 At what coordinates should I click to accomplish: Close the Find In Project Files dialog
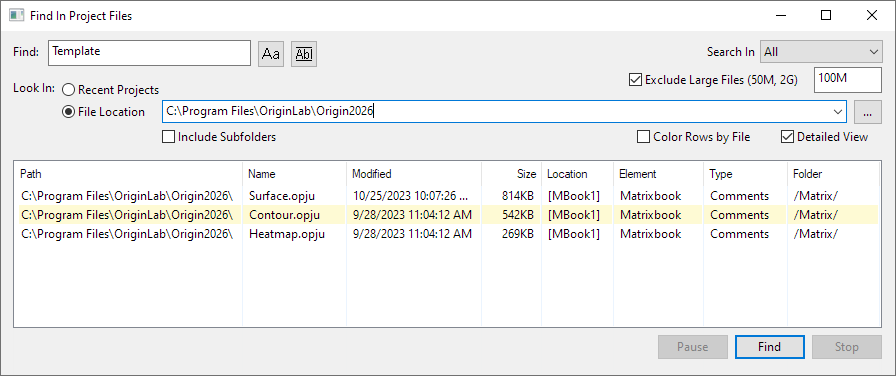pos(871,15)
